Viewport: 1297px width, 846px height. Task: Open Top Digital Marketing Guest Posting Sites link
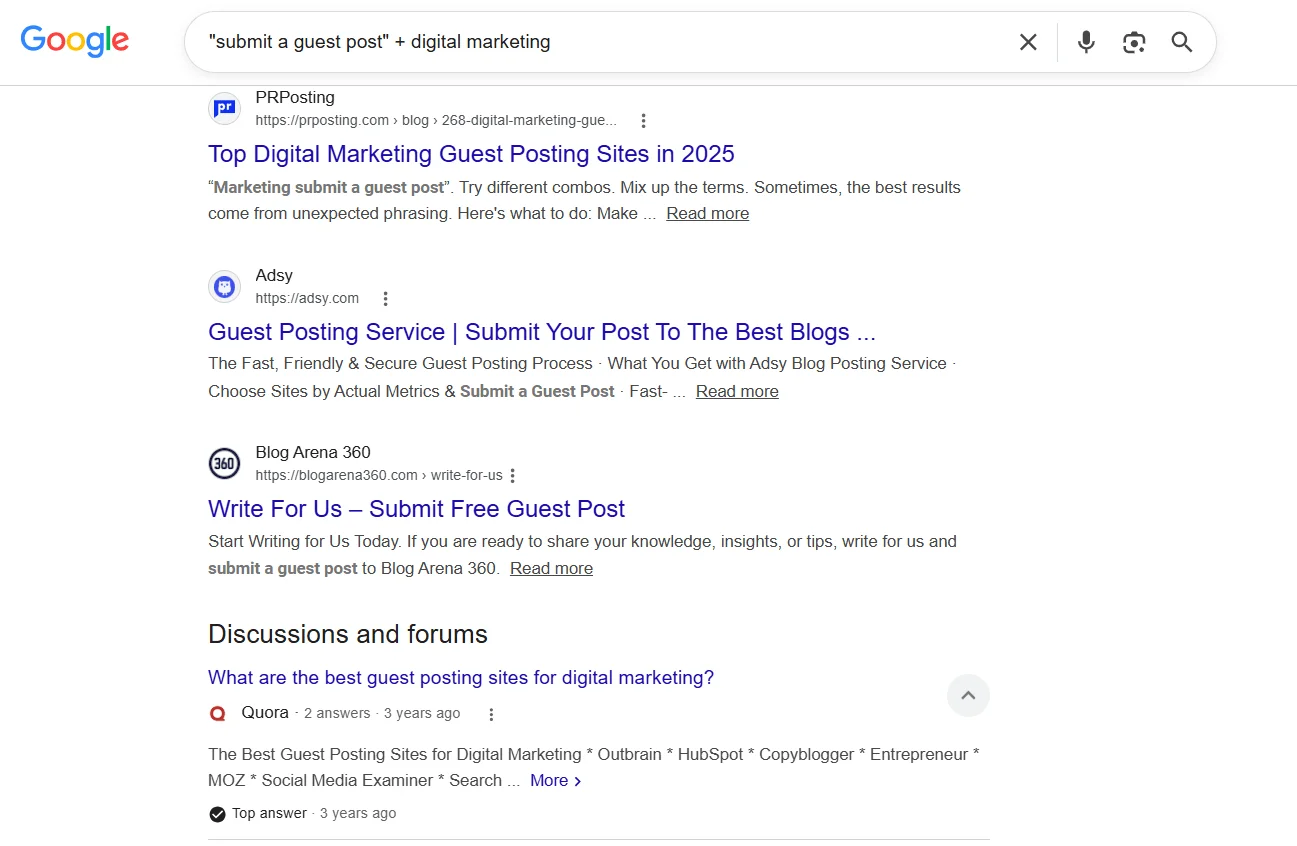pos(471,154)
